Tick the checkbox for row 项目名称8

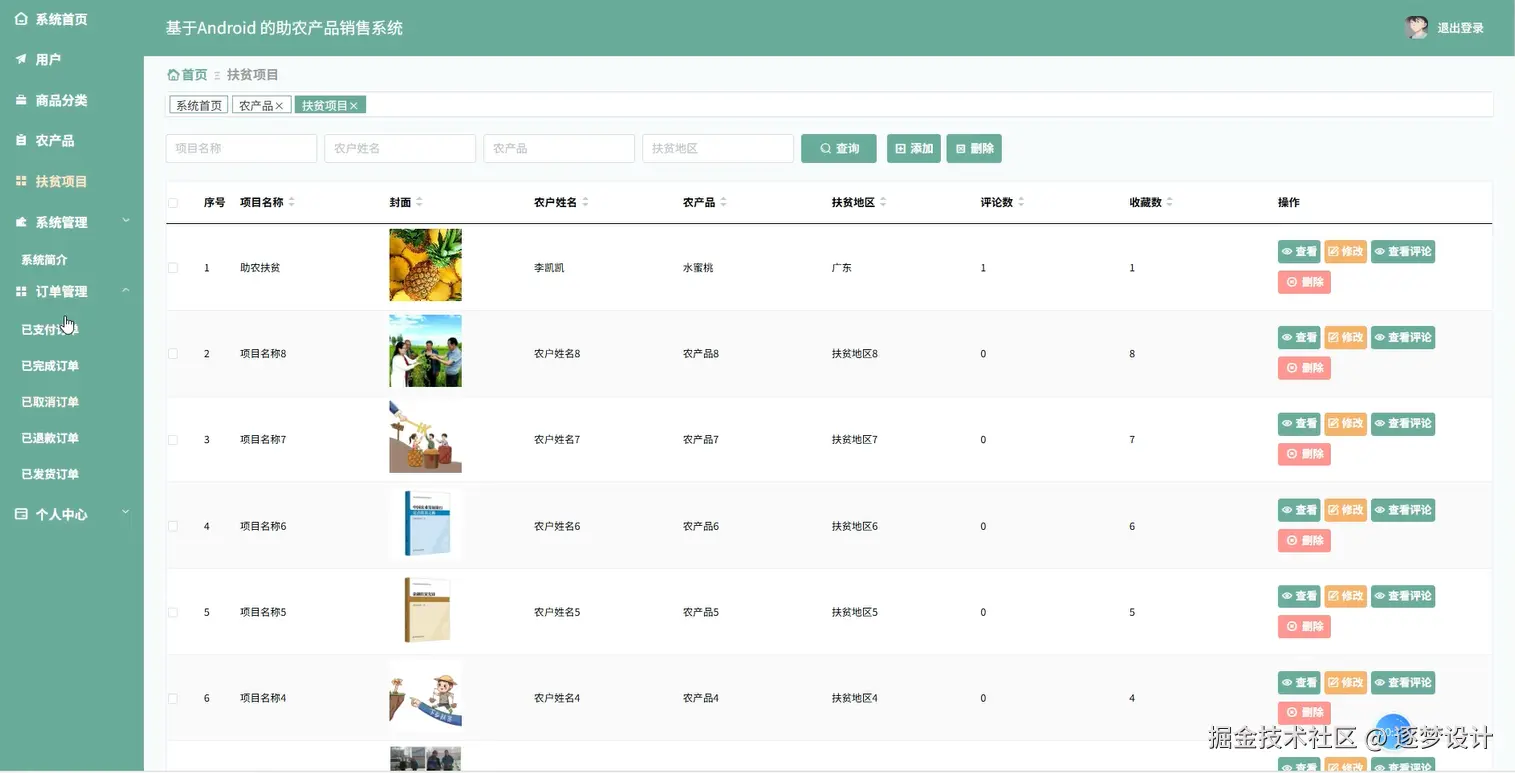click(173, 354)
